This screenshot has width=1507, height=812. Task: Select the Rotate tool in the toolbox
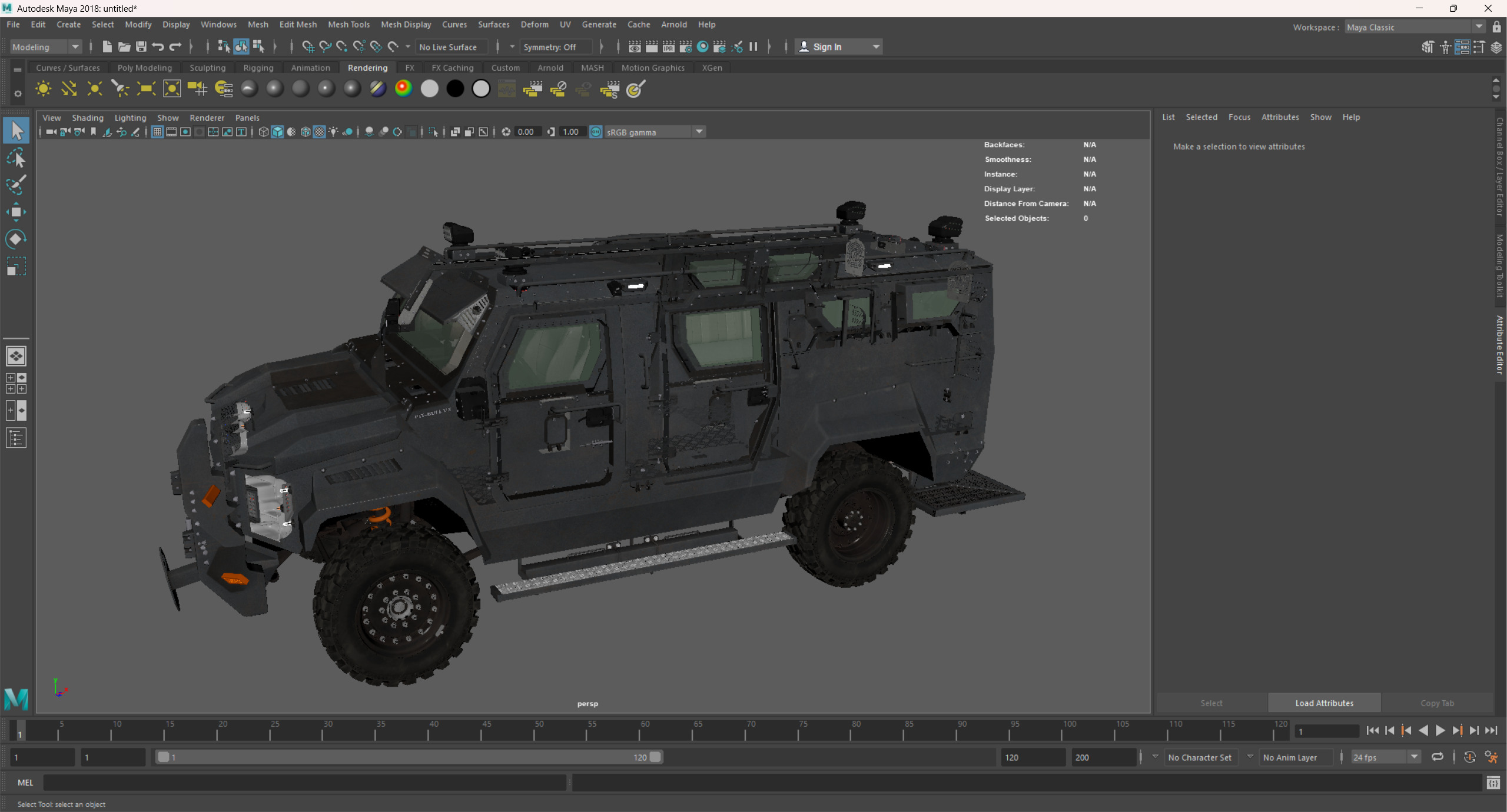tap(16, 239)
